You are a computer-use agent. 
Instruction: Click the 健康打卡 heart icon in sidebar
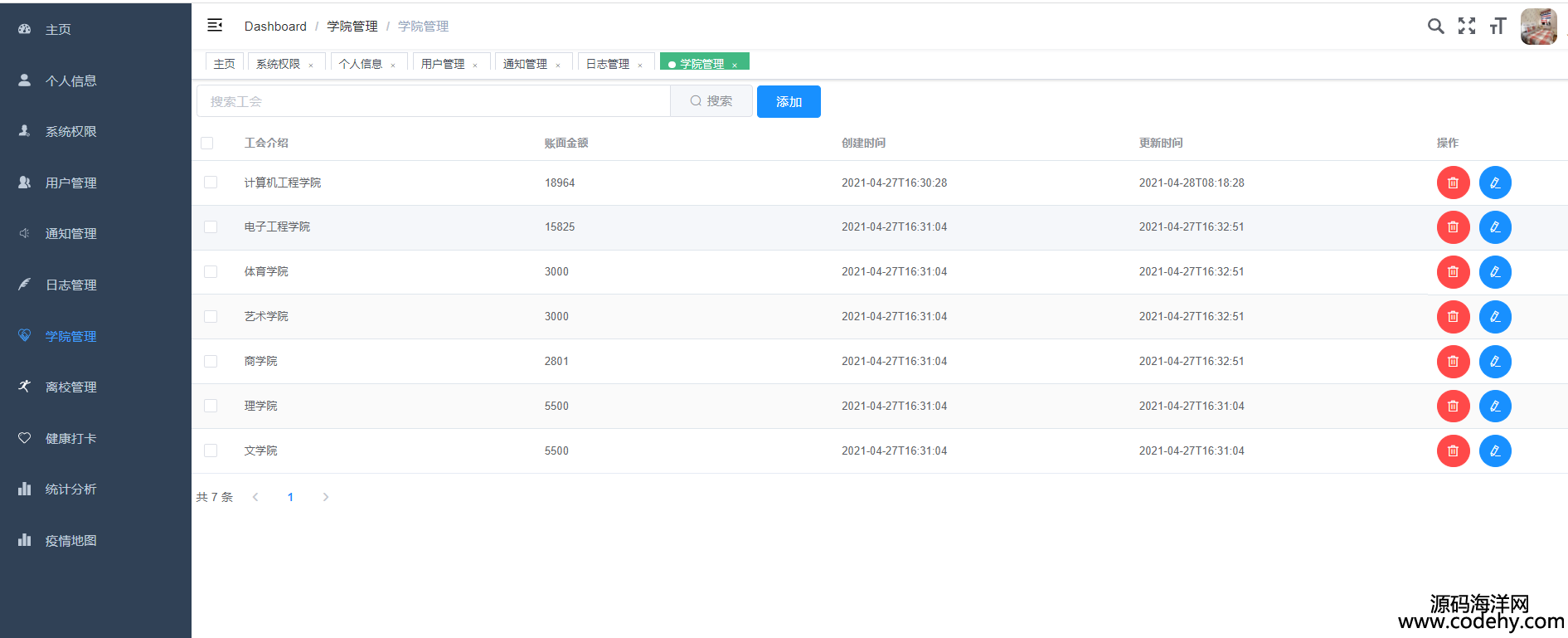25,438
